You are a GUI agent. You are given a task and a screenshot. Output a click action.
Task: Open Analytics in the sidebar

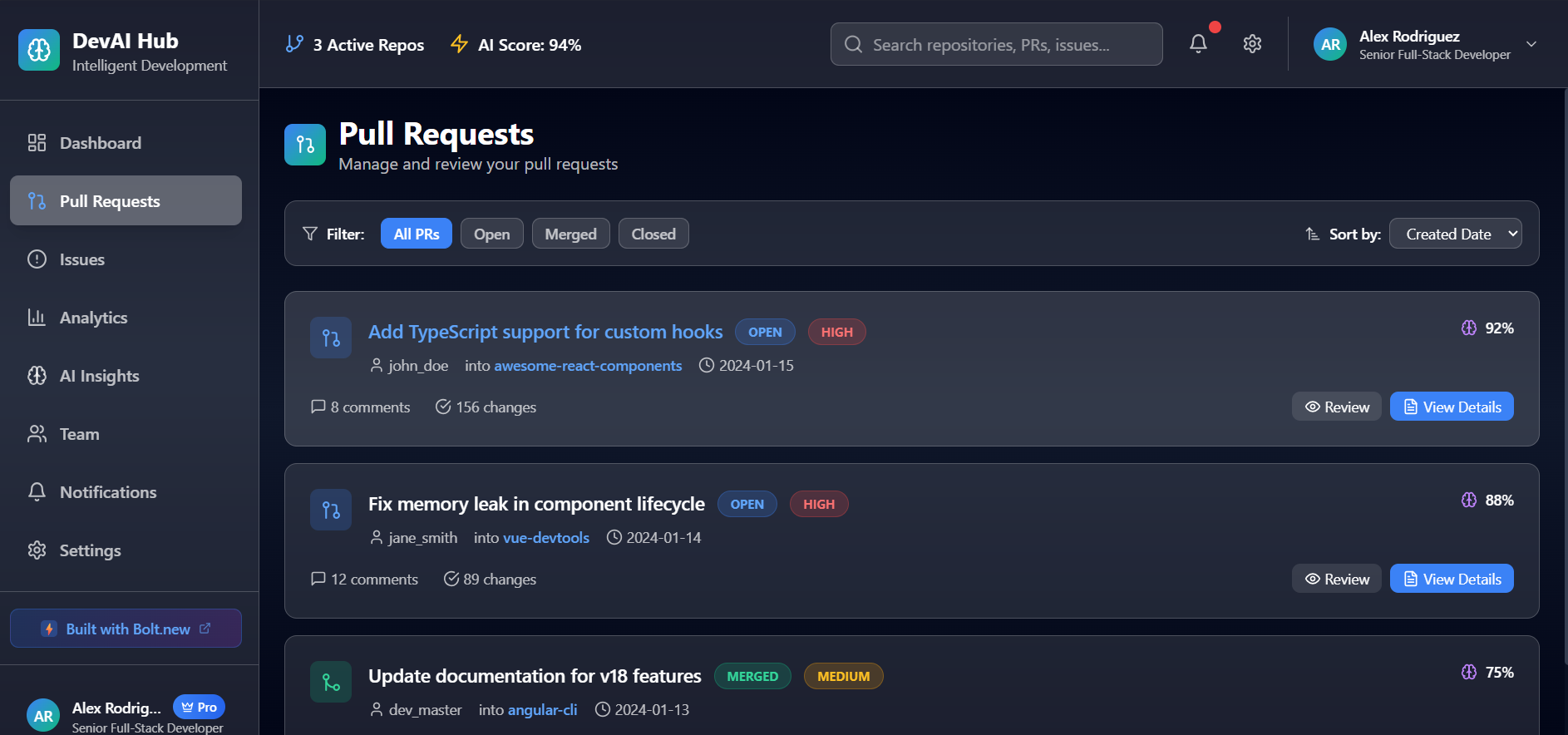(x=126, y=317)
